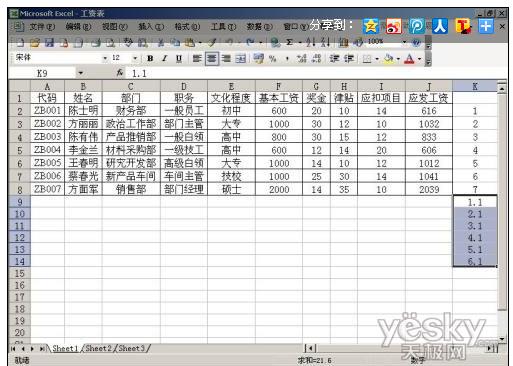Image resolution: width=513 pixels, height=366 pixels.
Task: Click the Percent Style icon
Action: click(273, 59)
